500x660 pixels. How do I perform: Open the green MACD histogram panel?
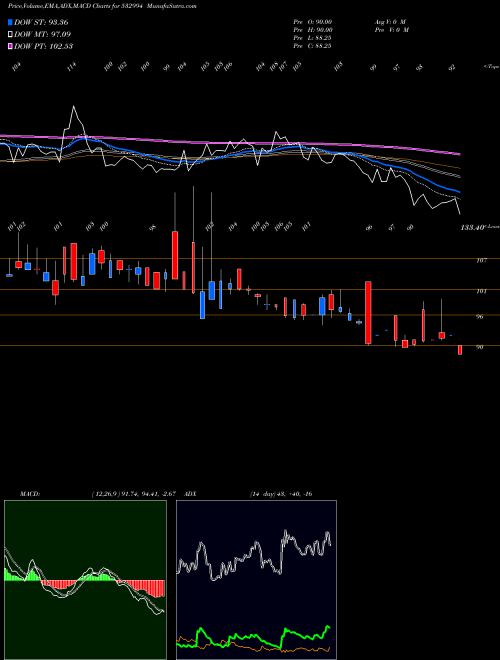click(x=85, y=580)
